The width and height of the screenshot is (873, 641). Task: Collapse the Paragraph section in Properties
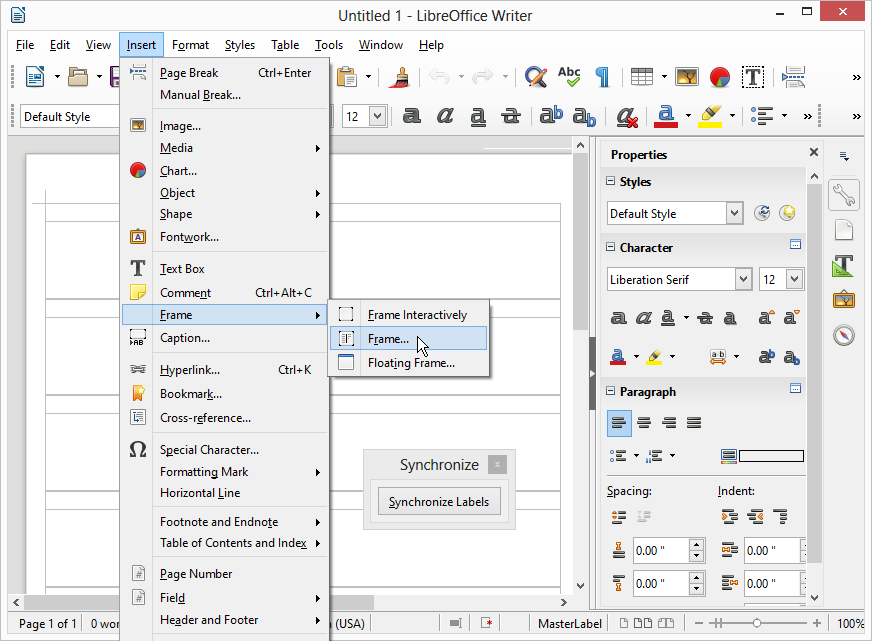(610, 391)
